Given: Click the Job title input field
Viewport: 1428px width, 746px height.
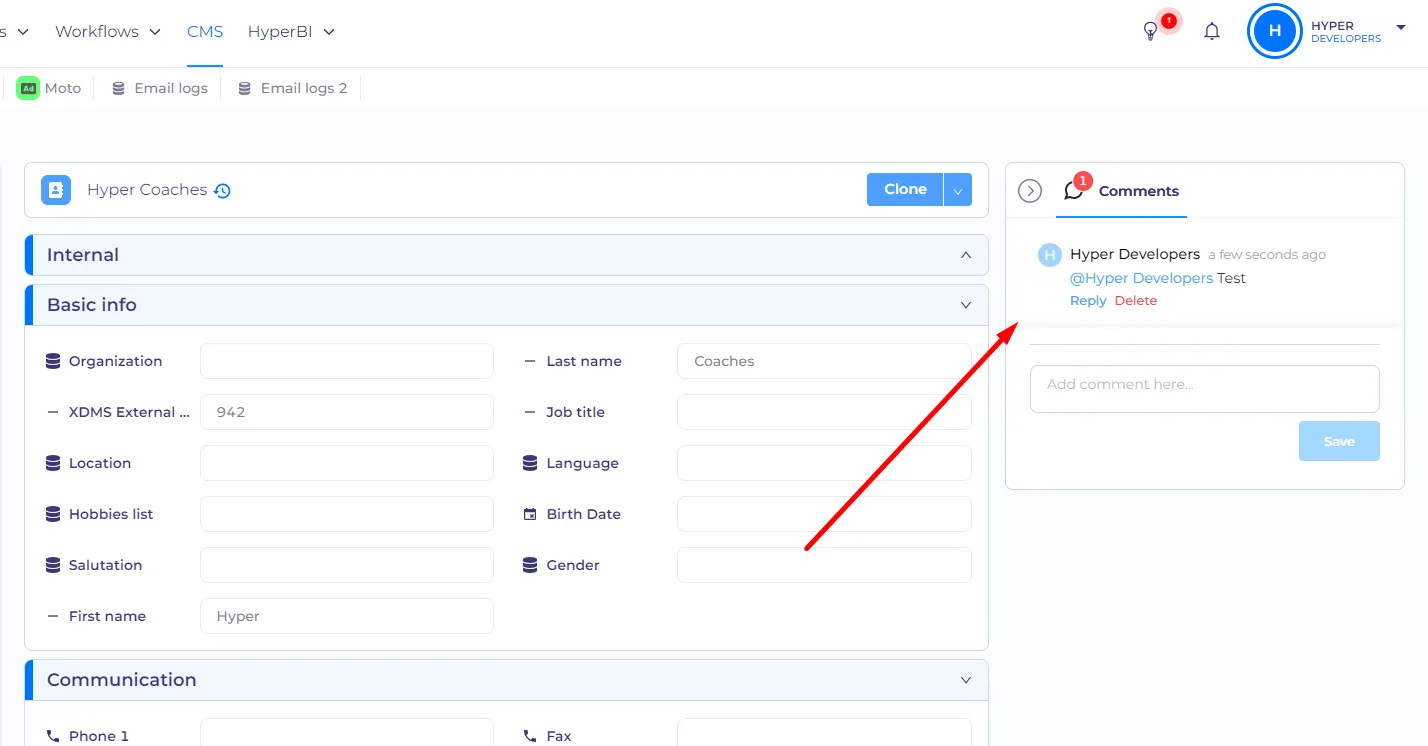Looking at the screenshot, I should click(824, 412).
